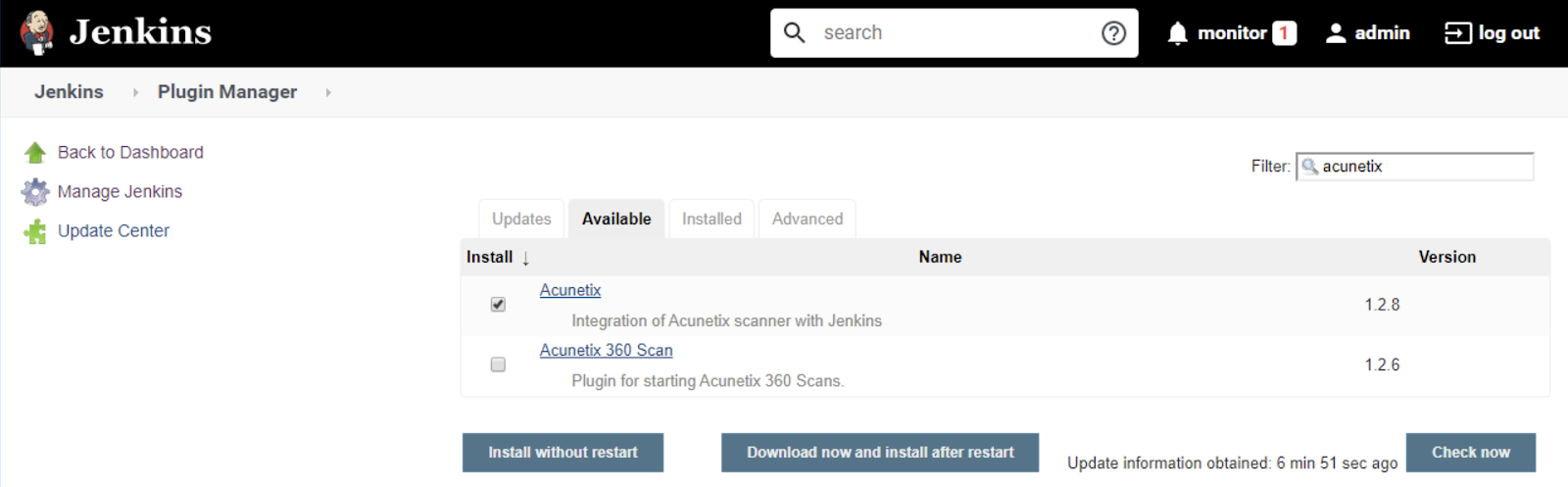Click the admin user link
Screen dimensions: 1568x487
click(x=1382, y=33)
